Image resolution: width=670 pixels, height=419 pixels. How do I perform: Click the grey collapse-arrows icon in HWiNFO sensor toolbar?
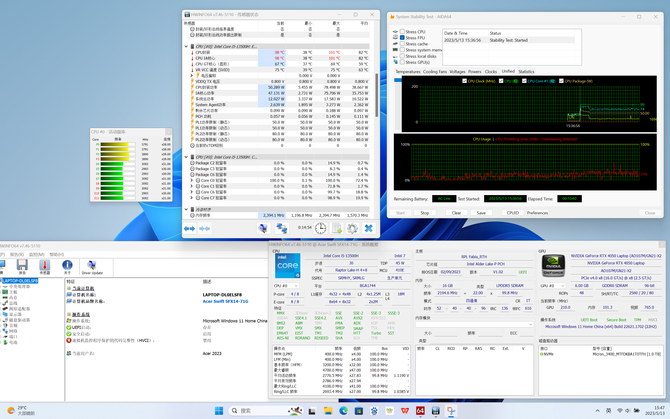(x=205, y=229)
